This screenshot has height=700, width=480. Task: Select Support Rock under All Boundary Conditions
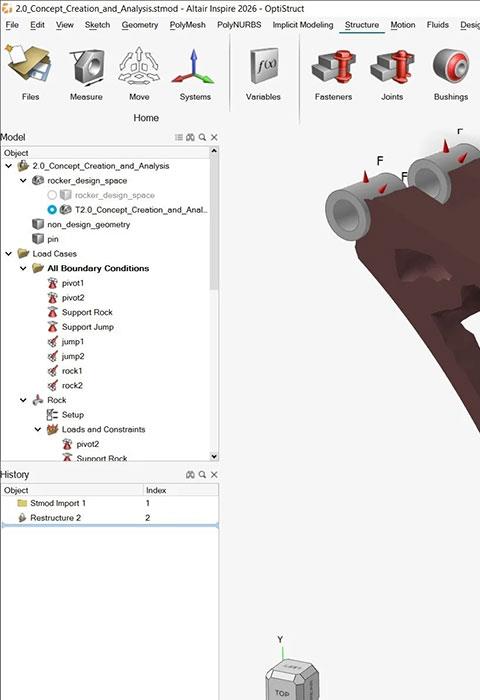(x=87, y=312)
